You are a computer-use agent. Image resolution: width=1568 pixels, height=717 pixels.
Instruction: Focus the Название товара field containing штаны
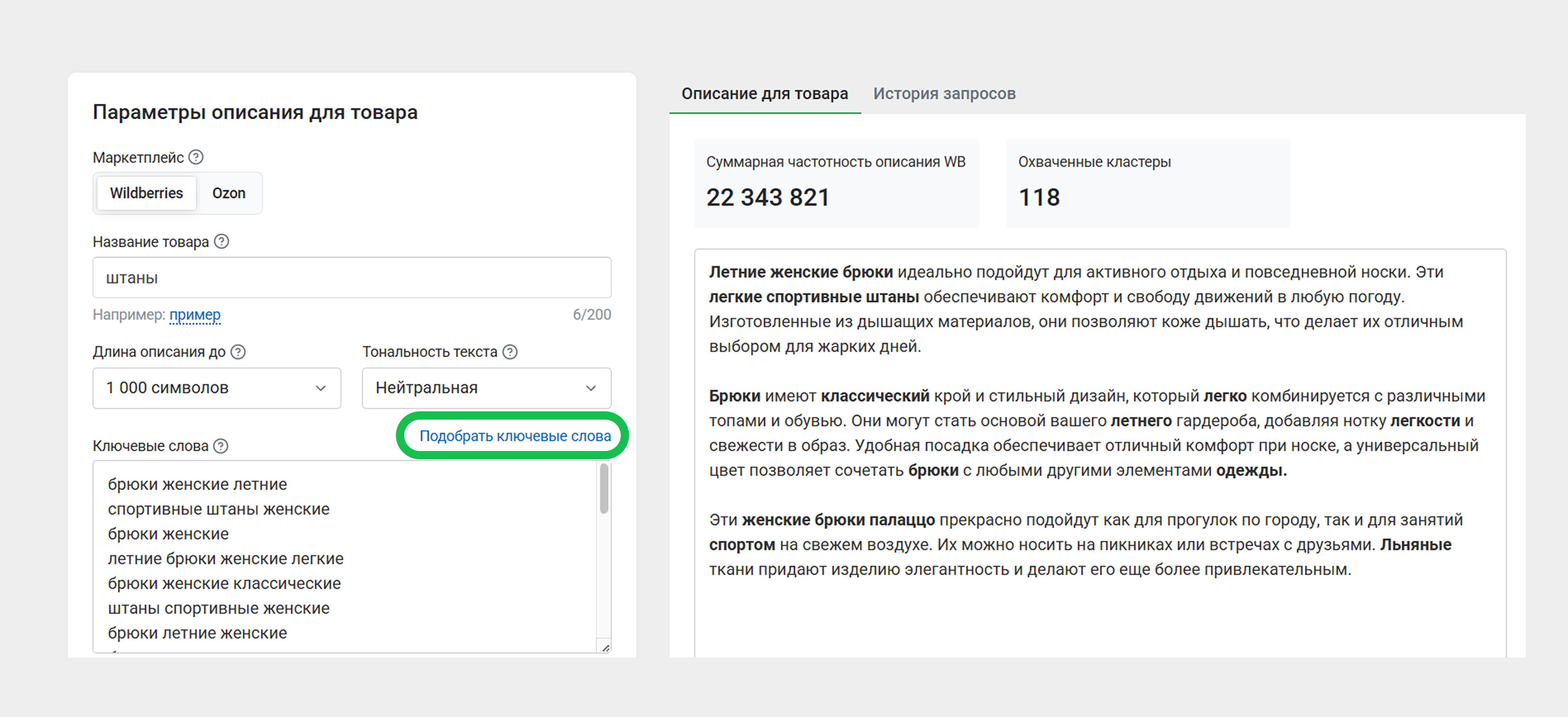(x=352, y=277)
